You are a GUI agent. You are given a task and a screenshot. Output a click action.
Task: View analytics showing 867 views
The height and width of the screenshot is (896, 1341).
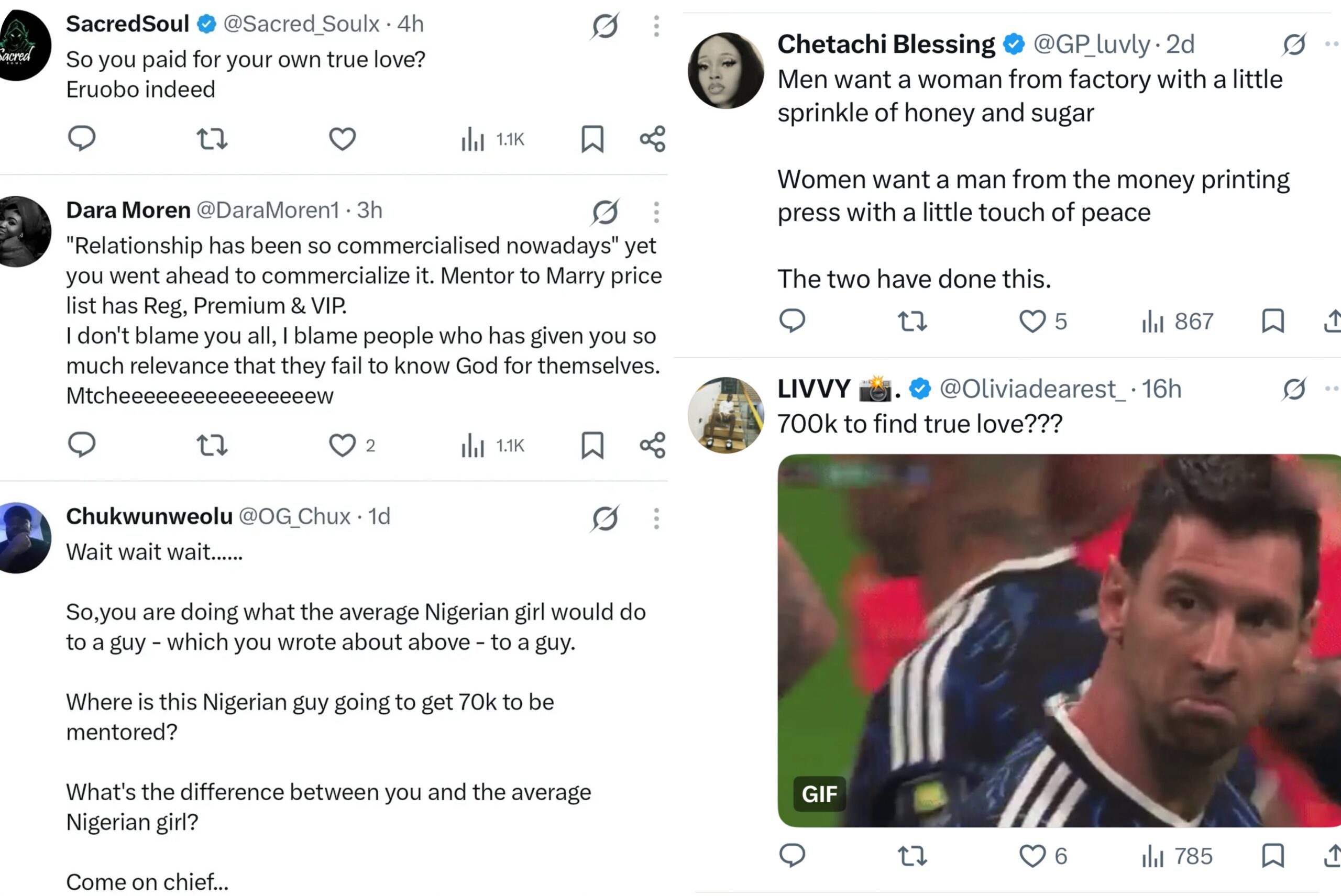(1177, 321)
